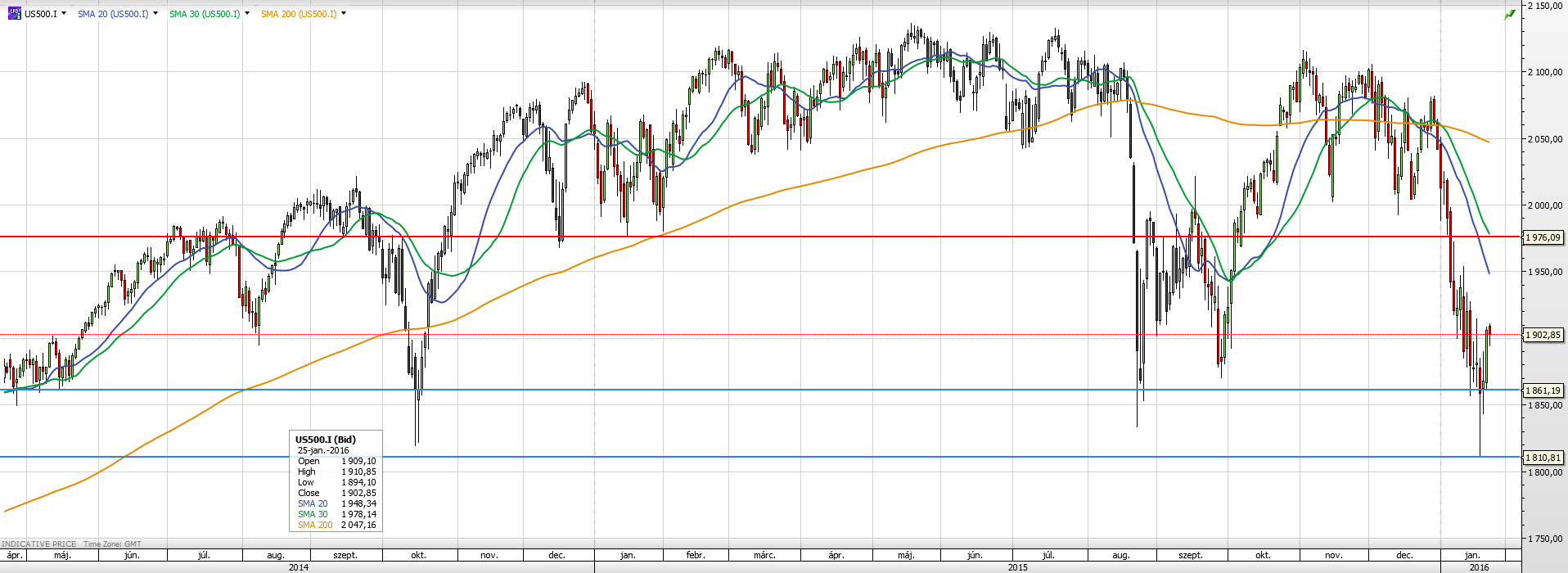This screenshot has width=1568, height=573.
Task: Click the márc. month label on the time axis
Action: click(764, 555)
